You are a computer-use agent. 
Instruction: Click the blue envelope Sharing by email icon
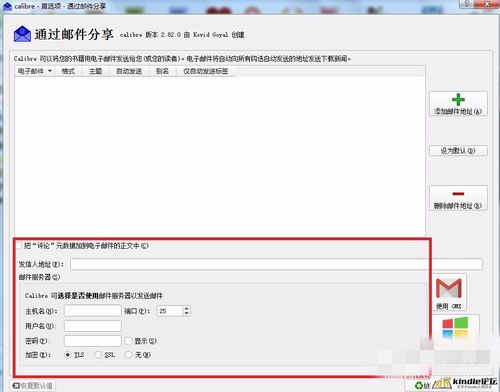[x=22, y=34]
